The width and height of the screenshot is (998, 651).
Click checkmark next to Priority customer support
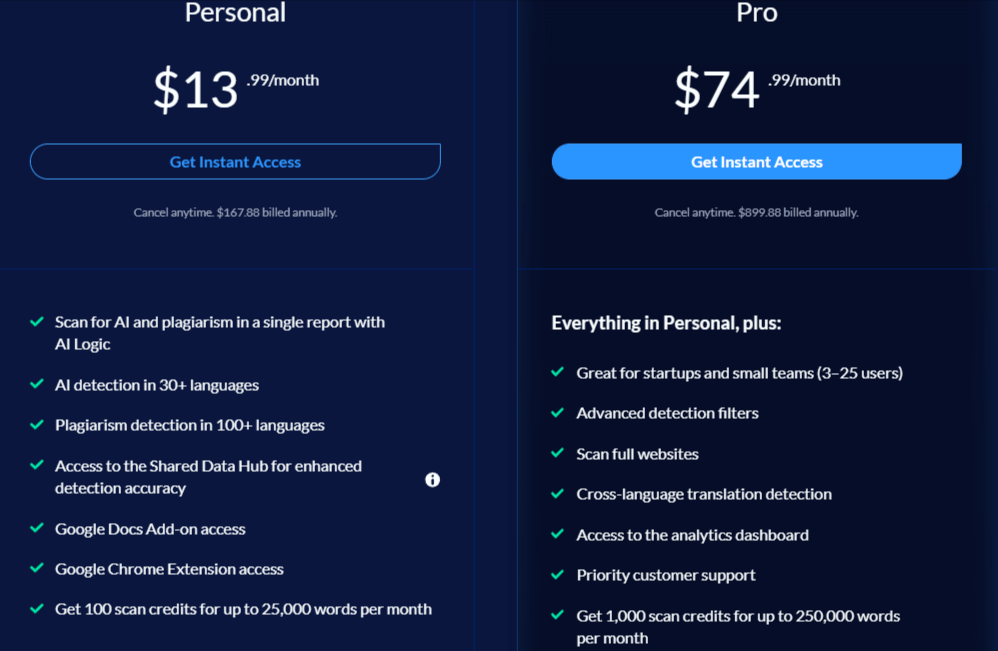(x=558, y=574)
